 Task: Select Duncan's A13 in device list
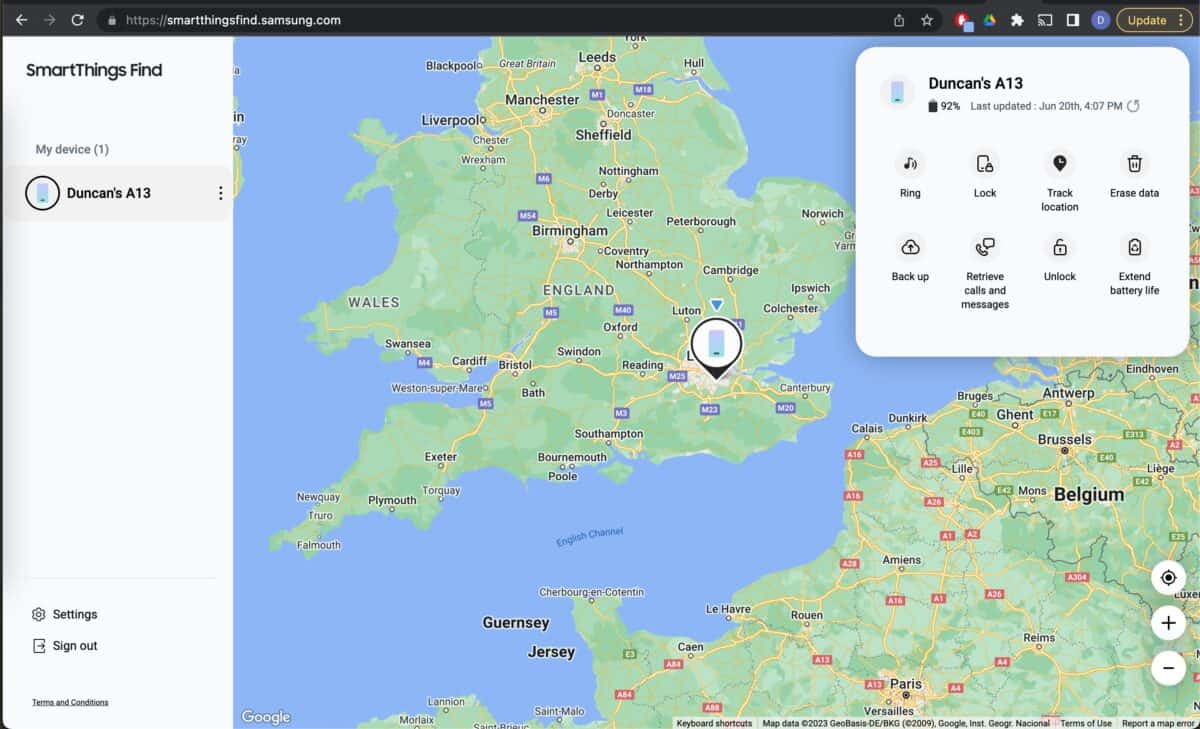pyautogui.click(x=116, y=193)
